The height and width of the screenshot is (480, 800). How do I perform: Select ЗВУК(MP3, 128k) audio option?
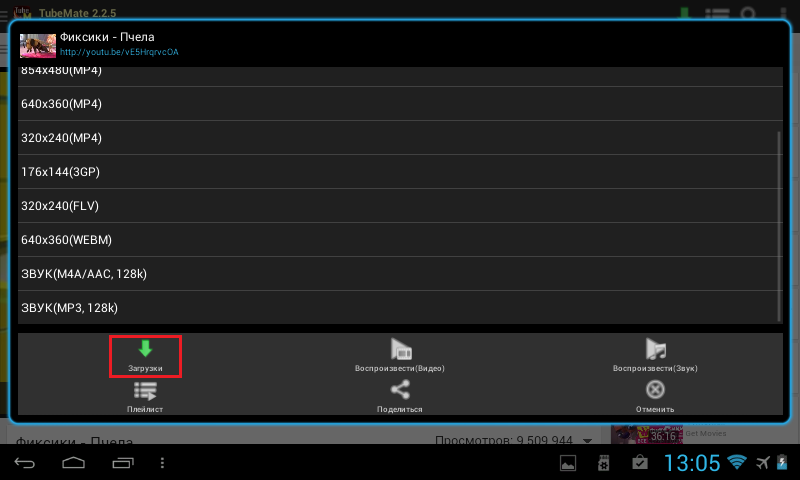coord(398,308)
